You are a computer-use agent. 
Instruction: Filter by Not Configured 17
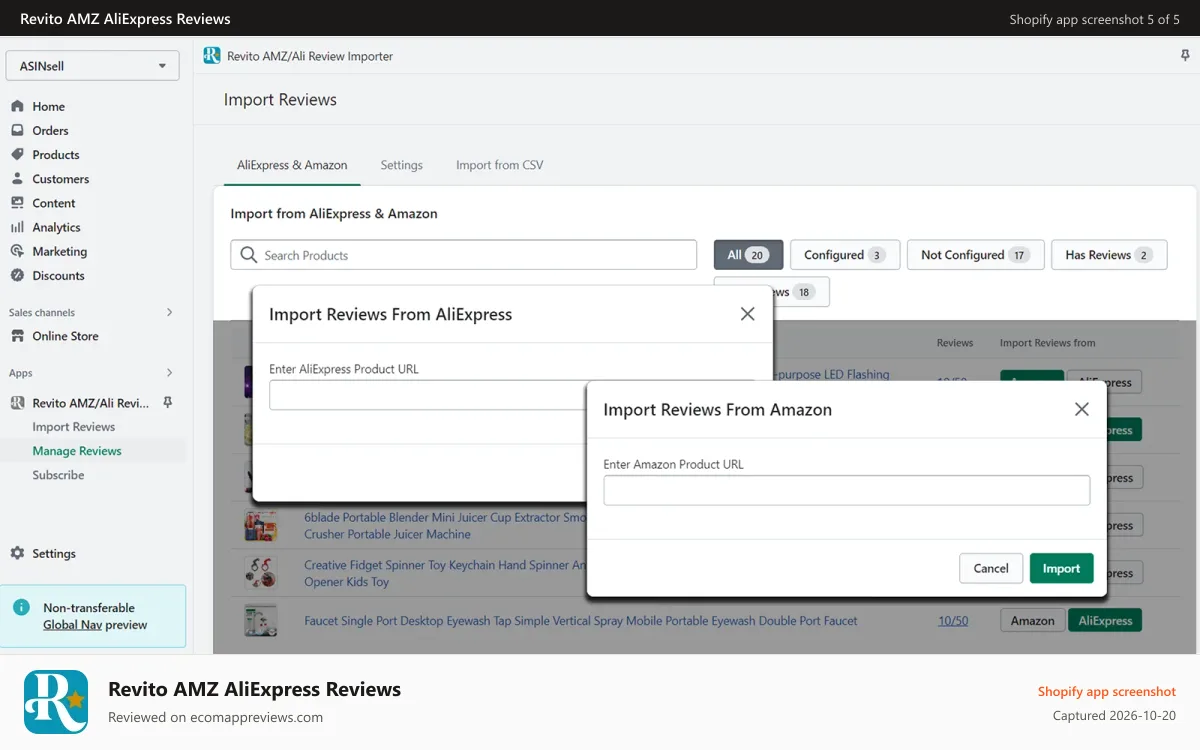tap(976, 255)
